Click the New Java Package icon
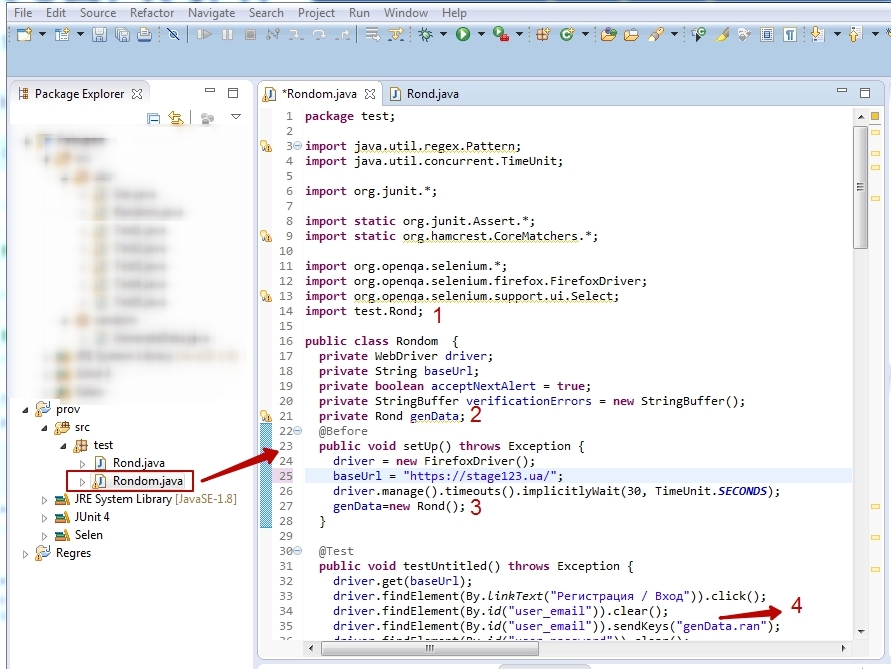The width and height of the screenshot is (891, 669). [x=543, y=35]
